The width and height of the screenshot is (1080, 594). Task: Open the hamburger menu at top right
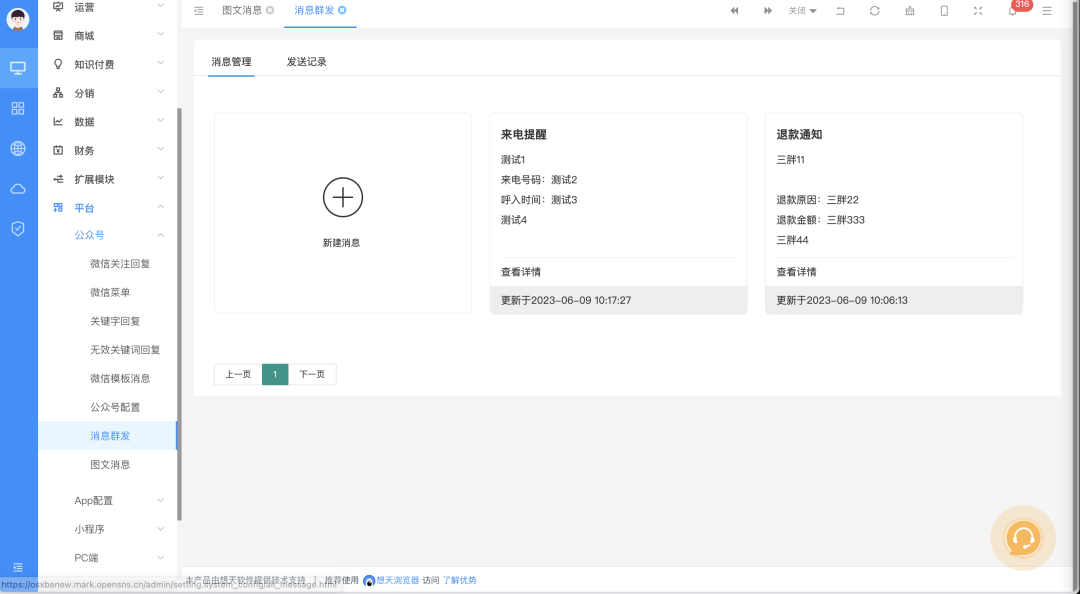tap(1046, 11)
